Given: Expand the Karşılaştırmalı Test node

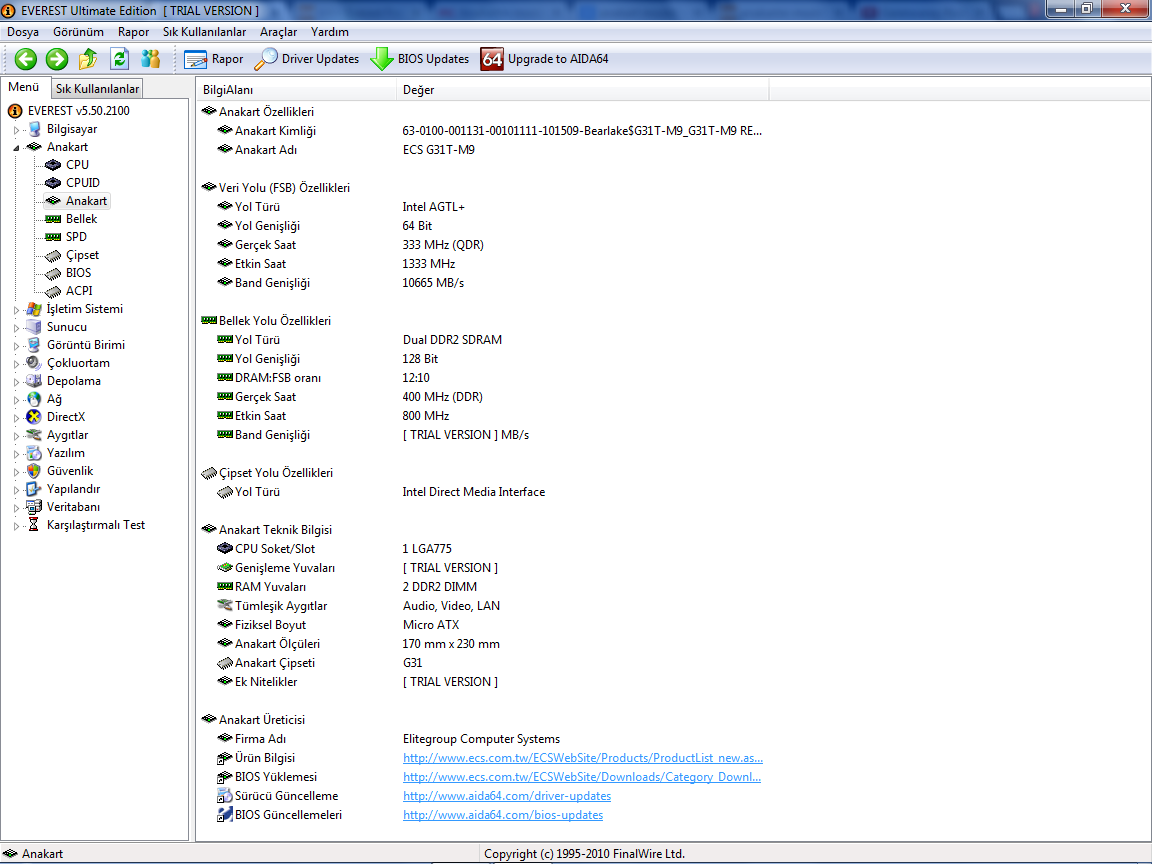Looking at the screenshot, I should point(16,526).
